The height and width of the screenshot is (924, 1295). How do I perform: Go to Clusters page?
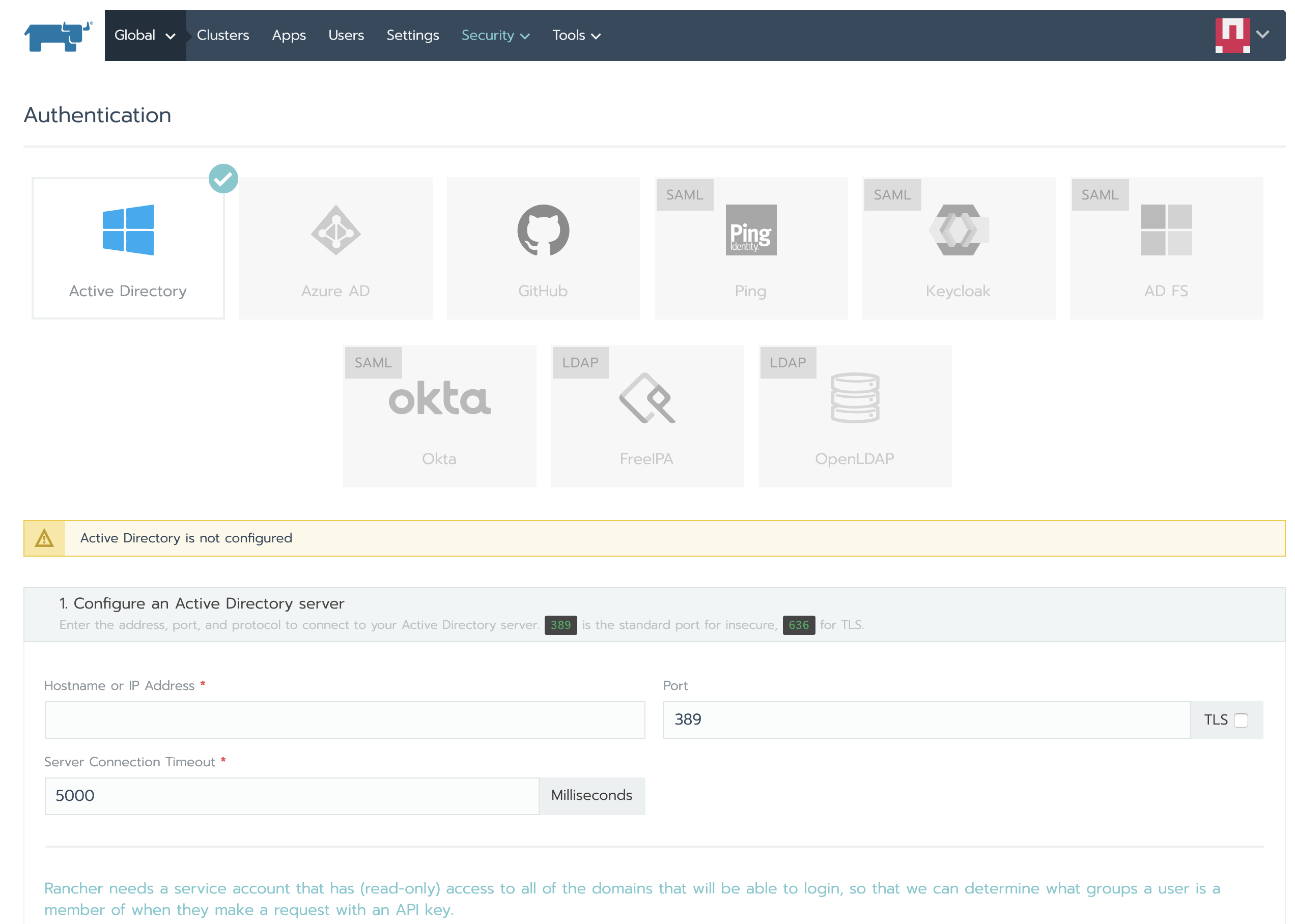[222, 35]
